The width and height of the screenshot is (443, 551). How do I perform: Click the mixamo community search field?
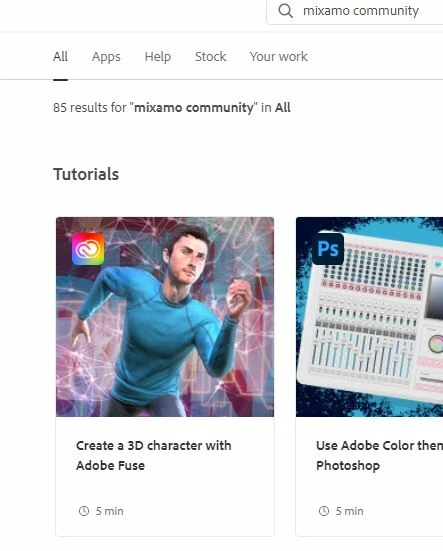click(355, 11)
